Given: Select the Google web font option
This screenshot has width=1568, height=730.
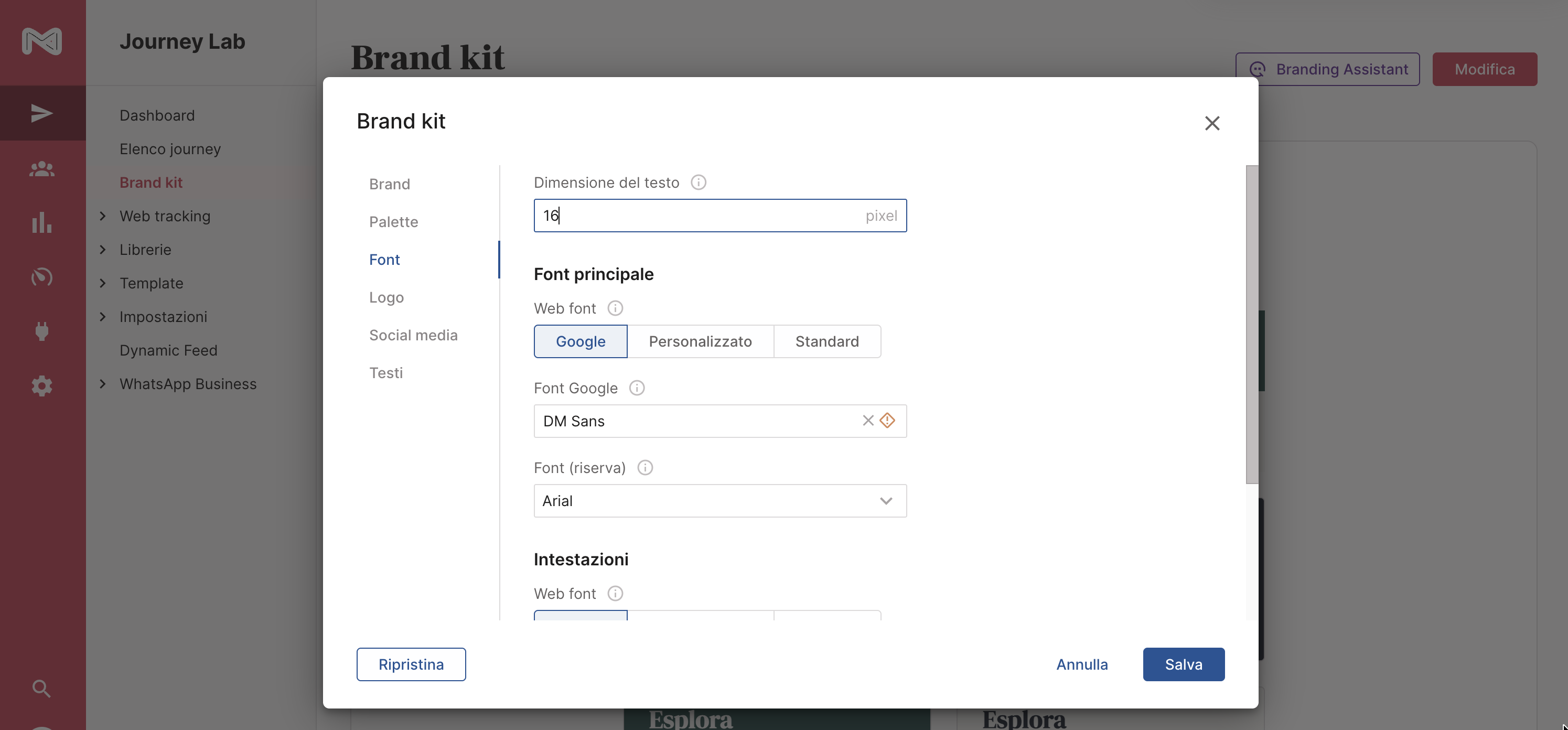Looking at the screenshot, I should (x=580, y=341).
